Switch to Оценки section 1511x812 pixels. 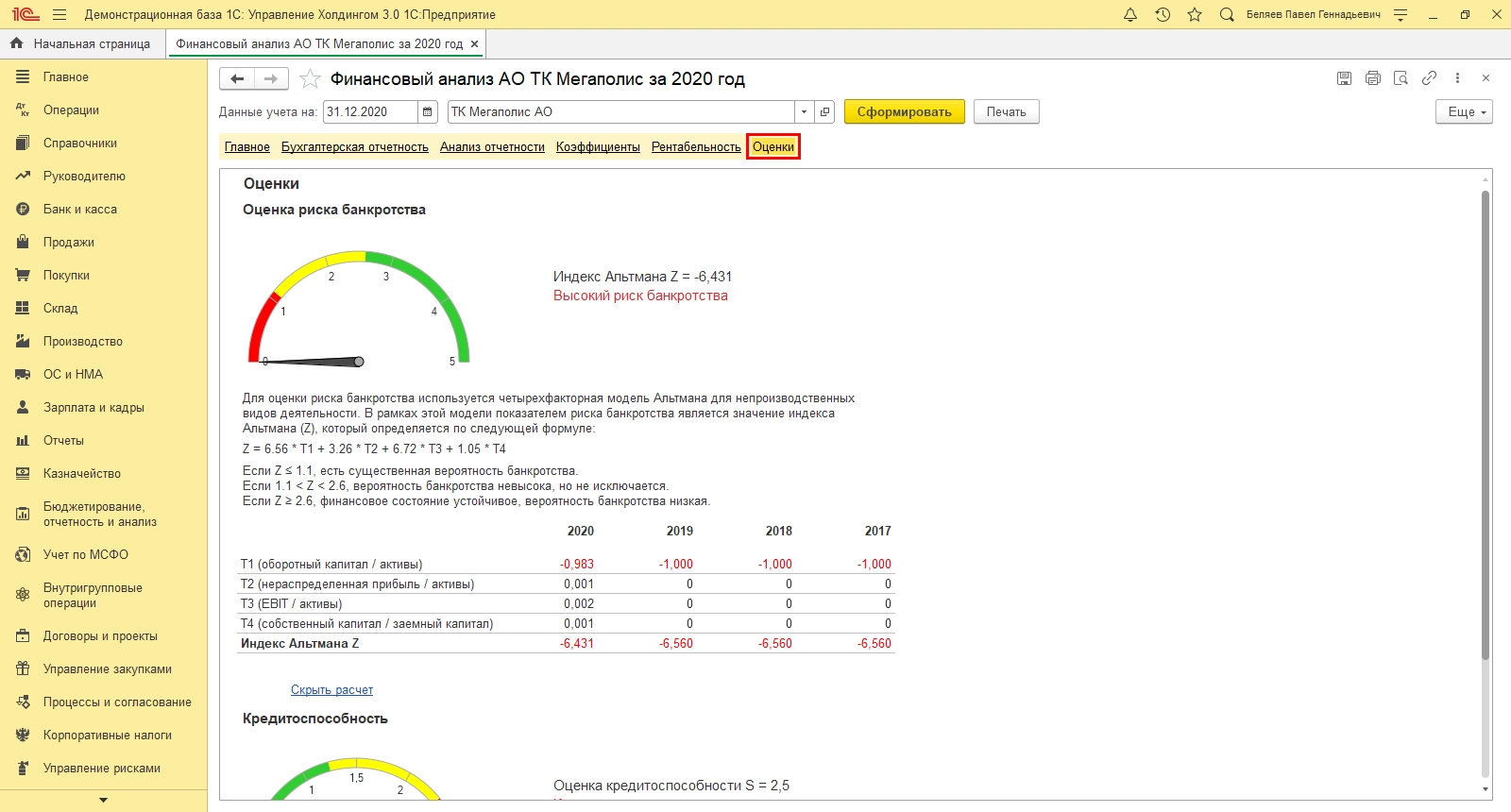773,147
